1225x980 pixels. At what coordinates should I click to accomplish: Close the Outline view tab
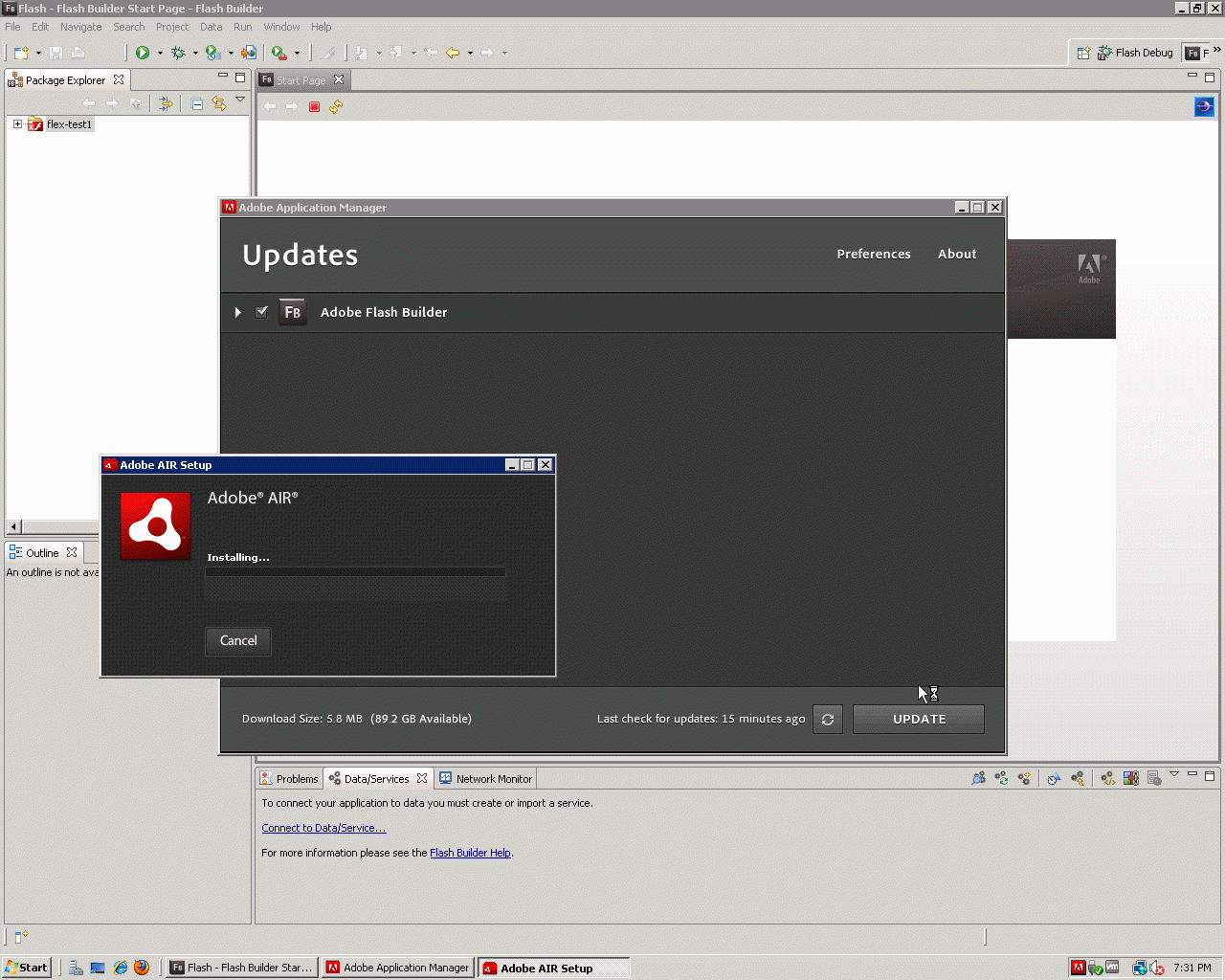coord(72,553)
